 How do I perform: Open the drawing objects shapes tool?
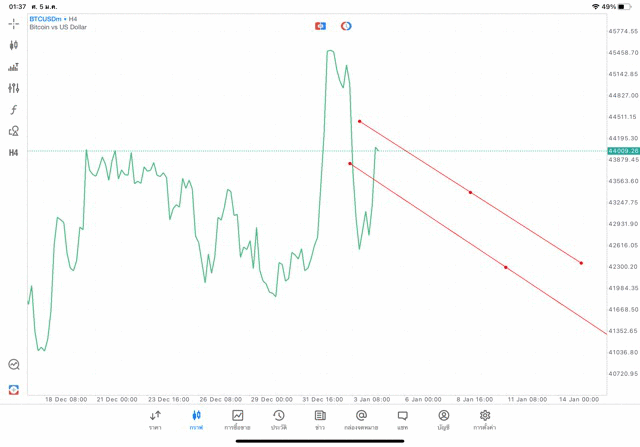(x=14, y=131)
